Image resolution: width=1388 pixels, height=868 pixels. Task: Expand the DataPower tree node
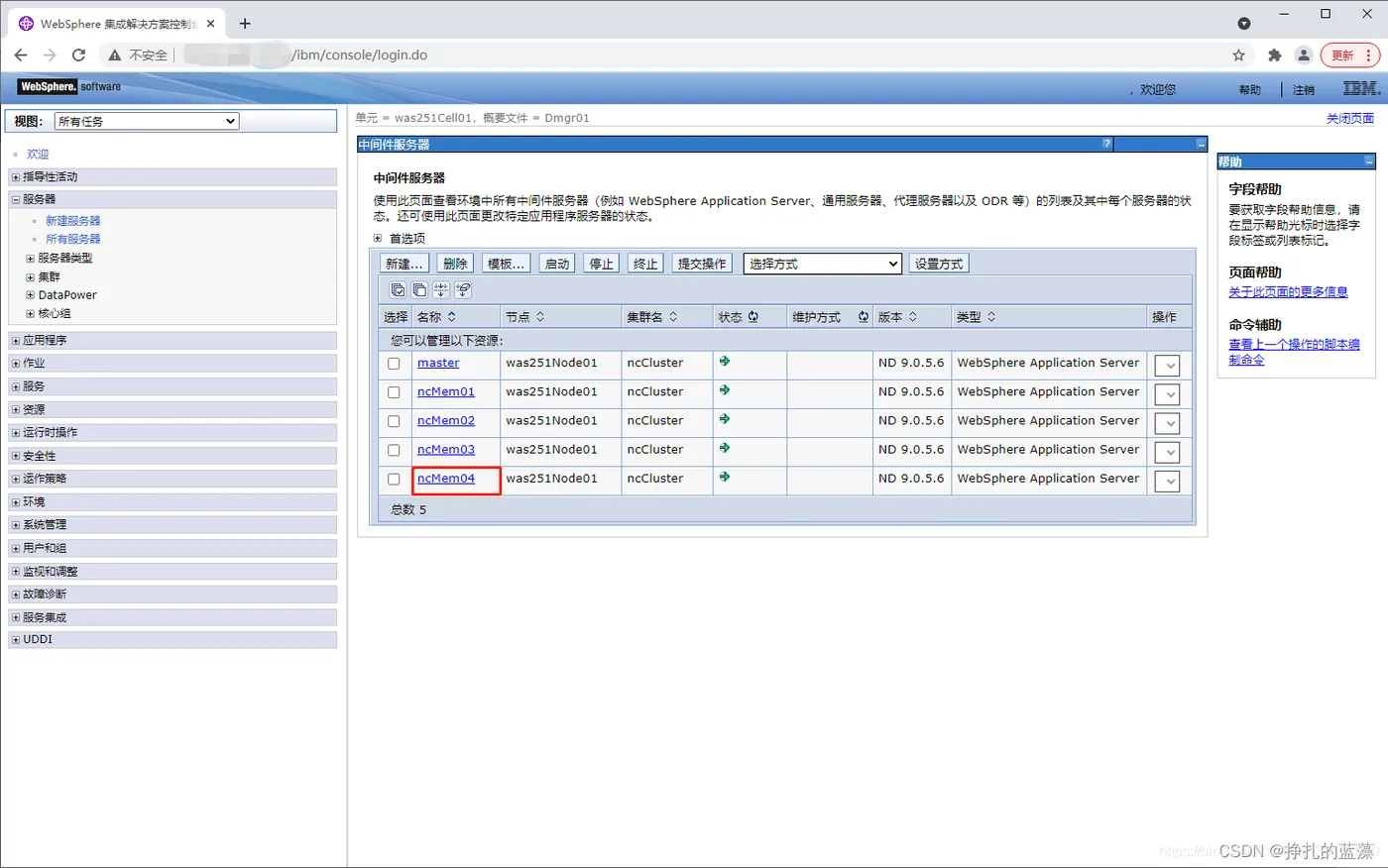click(30, 295)
